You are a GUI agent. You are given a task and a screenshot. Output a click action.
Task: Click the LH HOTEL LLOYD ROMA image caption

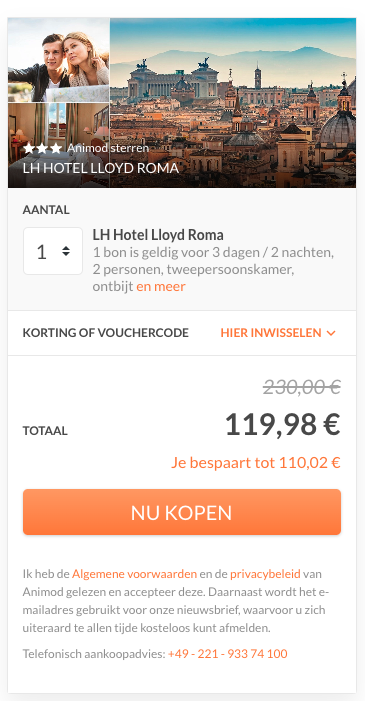(101, 168)
